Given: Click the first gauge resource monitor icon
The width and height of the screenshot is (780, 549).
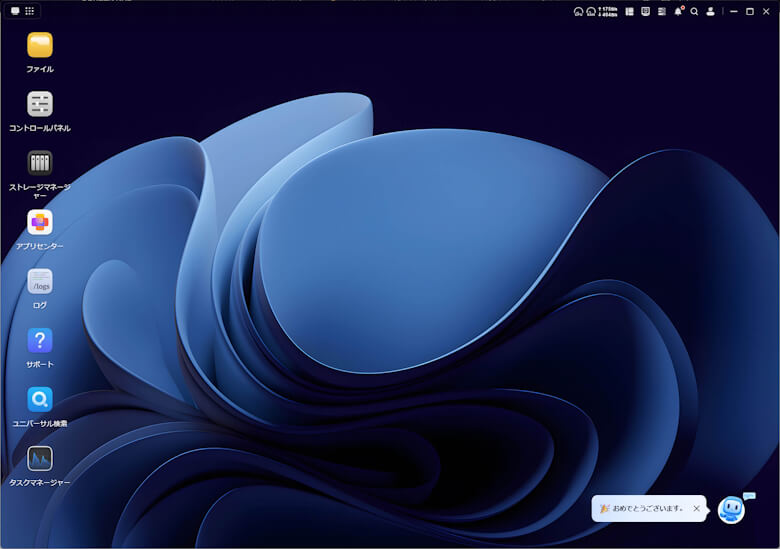Looking at the screenshot, I should [x=578, y=11].
